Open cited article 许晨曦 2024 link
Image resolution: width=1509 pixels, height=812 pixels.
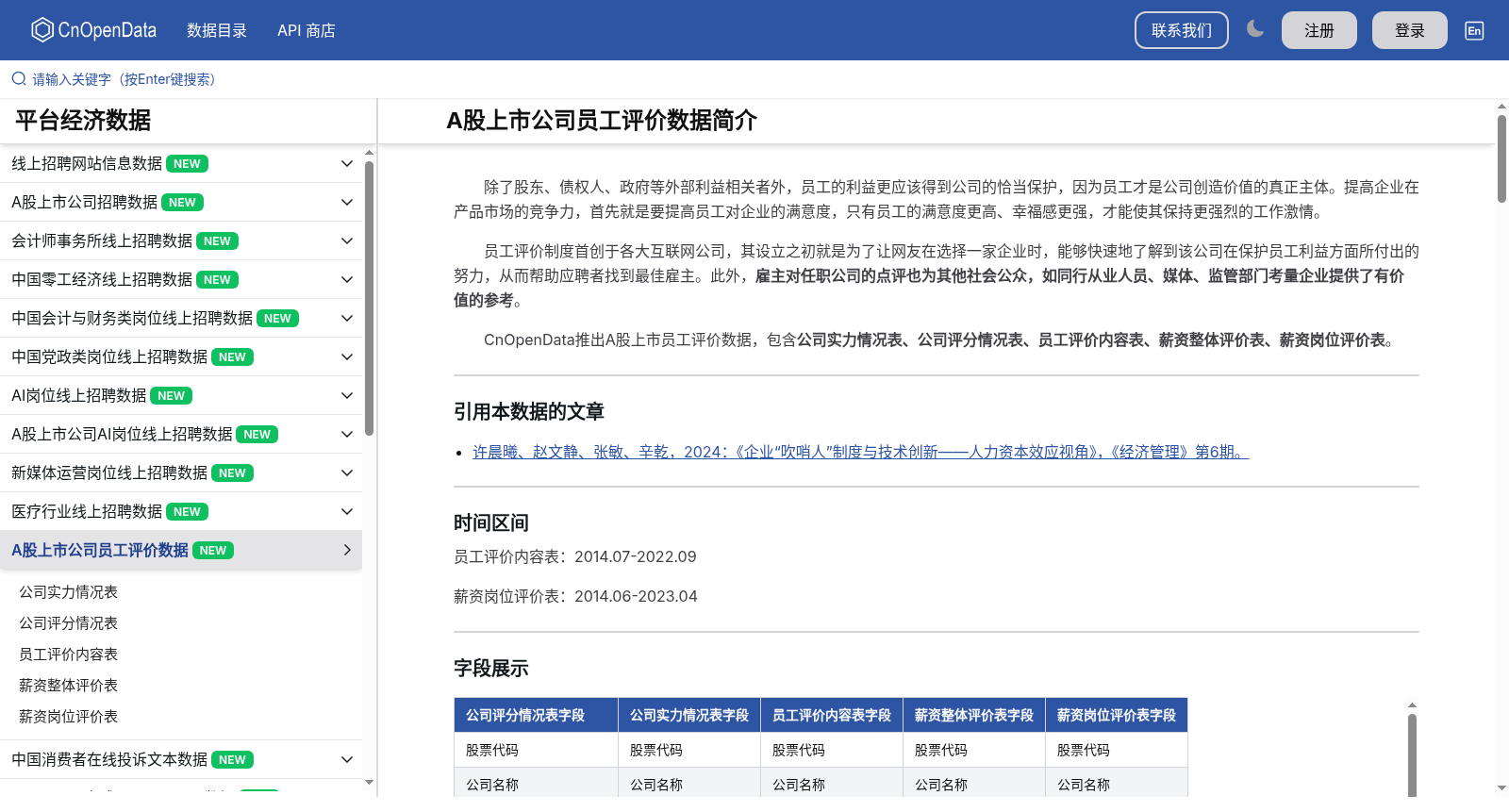pos(860,453)
